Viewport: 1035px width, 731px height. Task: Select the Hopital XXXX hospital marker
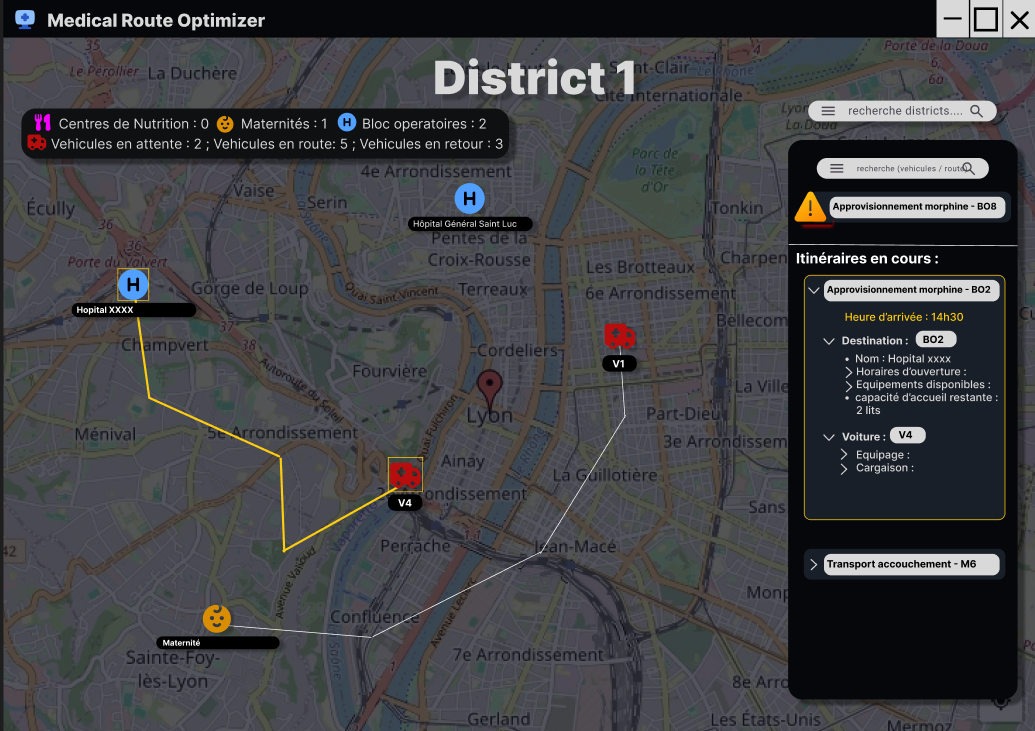(133, 285)
